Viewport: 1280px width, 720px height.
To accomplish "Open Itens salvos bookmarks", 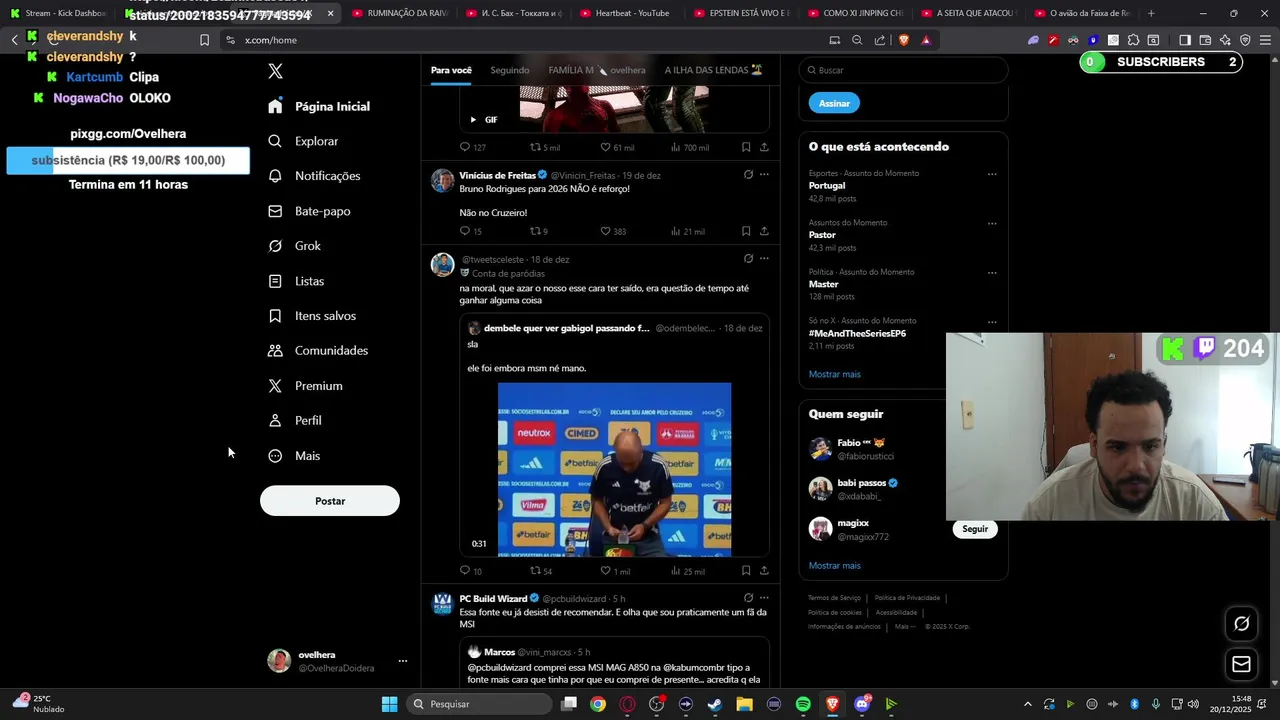I will click(311, 316).
